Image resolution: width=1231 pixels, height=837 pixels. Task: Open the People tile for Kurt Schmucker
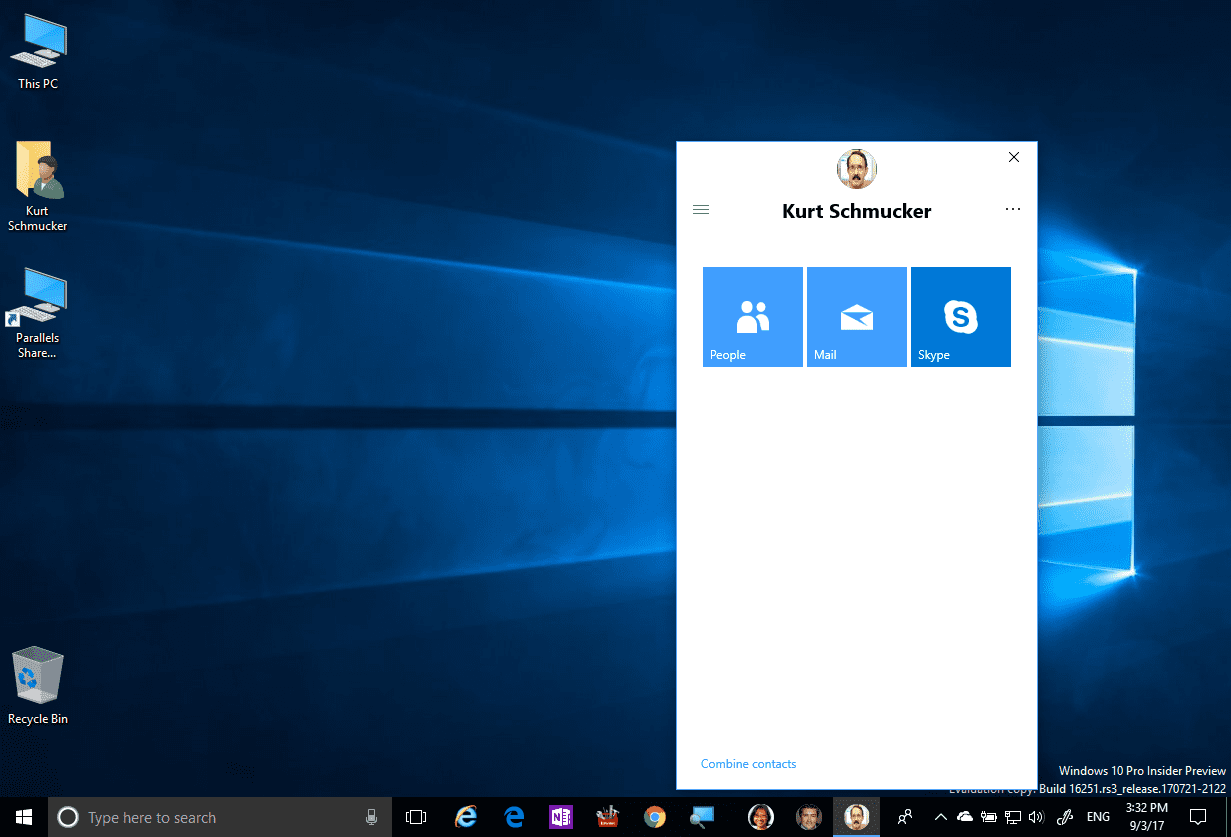(x=753, y=317)
